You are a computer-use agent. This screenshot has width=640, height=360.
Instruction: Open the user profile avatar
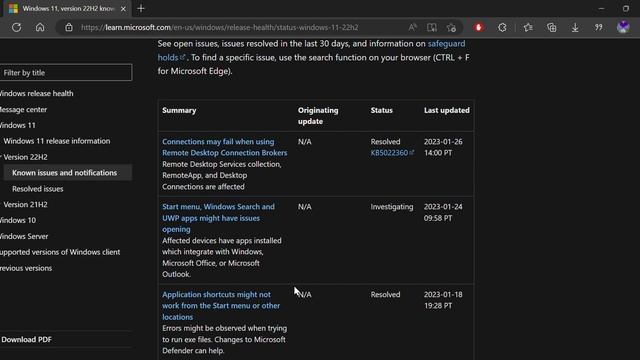(623, 27)
